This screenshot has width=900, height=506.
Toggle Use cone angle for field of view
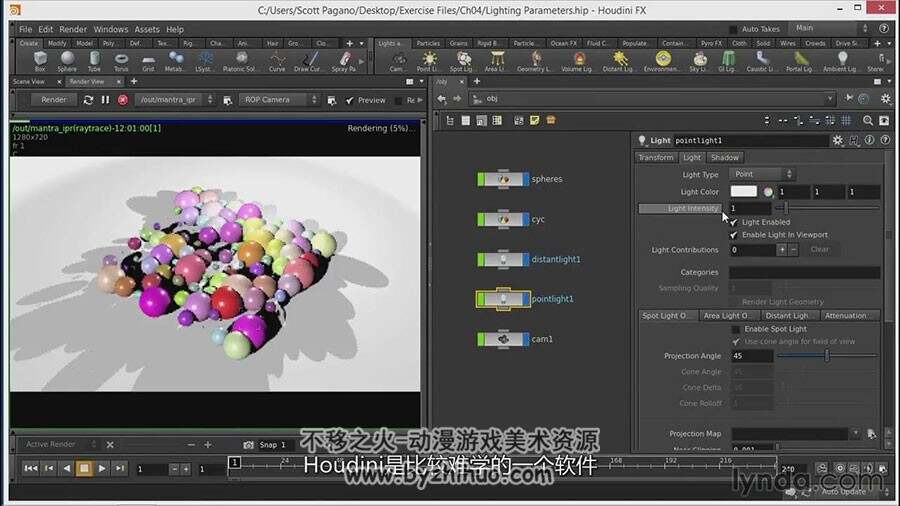[736, 342]
